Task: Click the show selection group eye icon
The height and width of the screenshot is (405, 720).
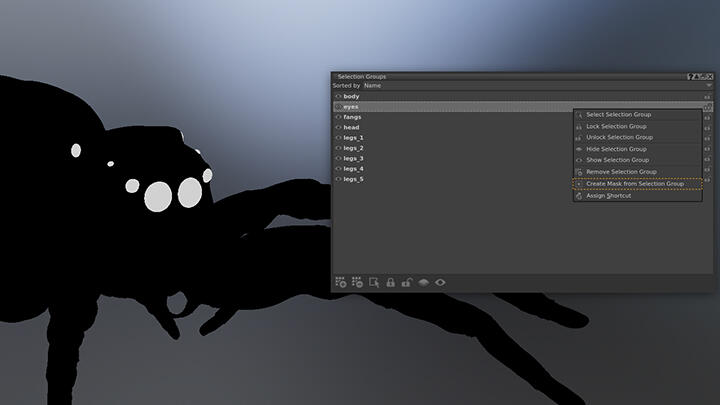Action: 440,282
